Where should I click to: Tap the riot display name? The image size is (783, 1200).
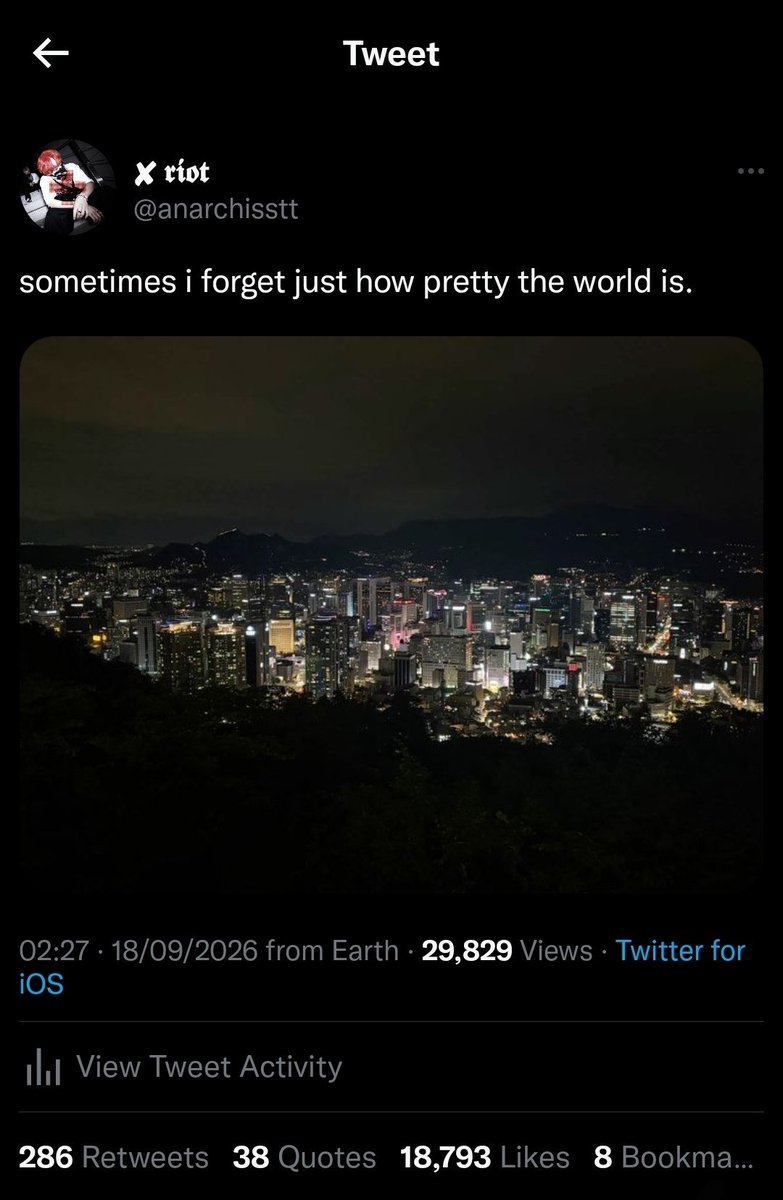coord(186,173)
